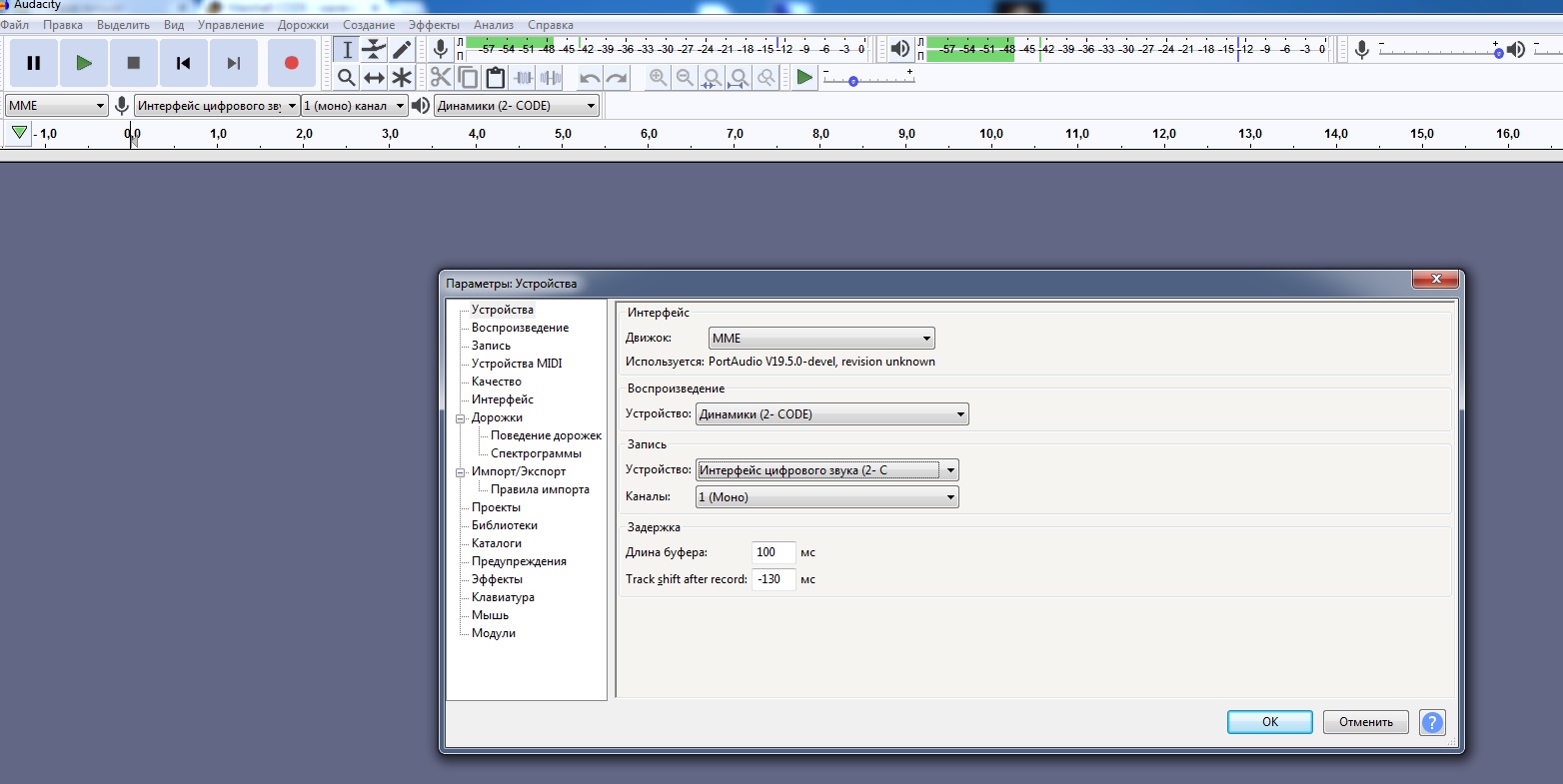This screenshot has height=784, width=1563.
Task: Select the Draw pencil tool
Action: click(x=402, y=50)
